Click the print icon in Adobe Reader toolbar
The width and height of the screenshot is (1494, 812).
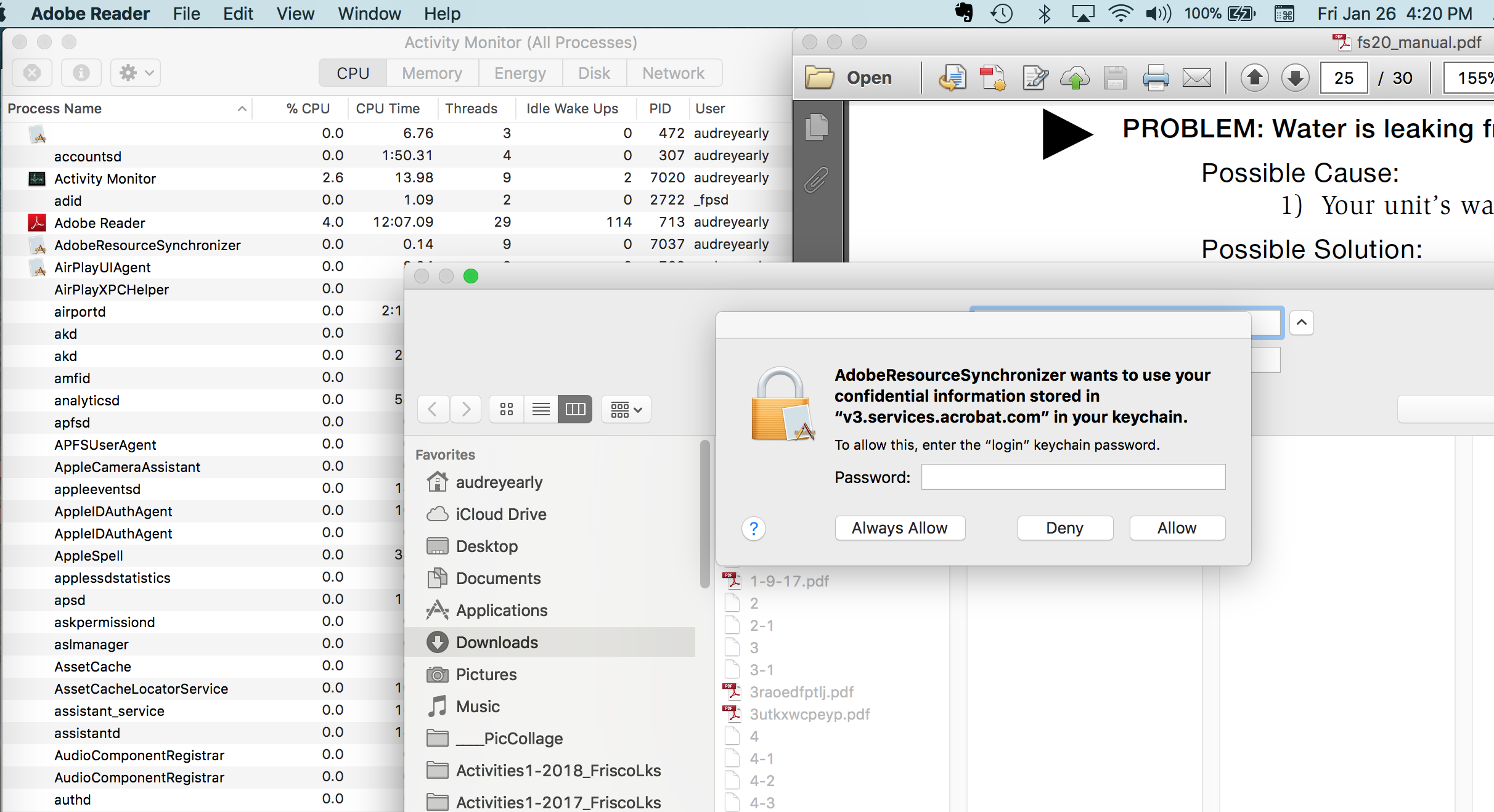pyautogui.click(x=1155, y=78)
